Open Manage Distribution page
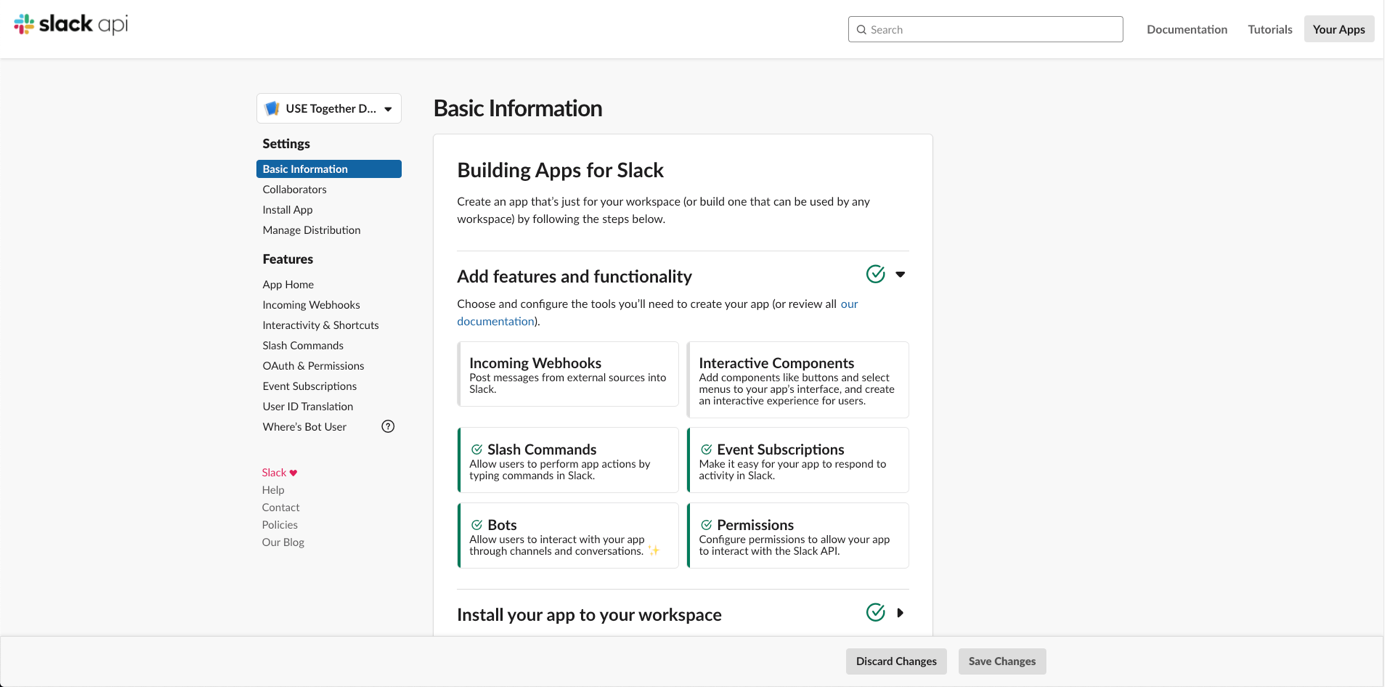The image size is (1385, 687). 312,230
